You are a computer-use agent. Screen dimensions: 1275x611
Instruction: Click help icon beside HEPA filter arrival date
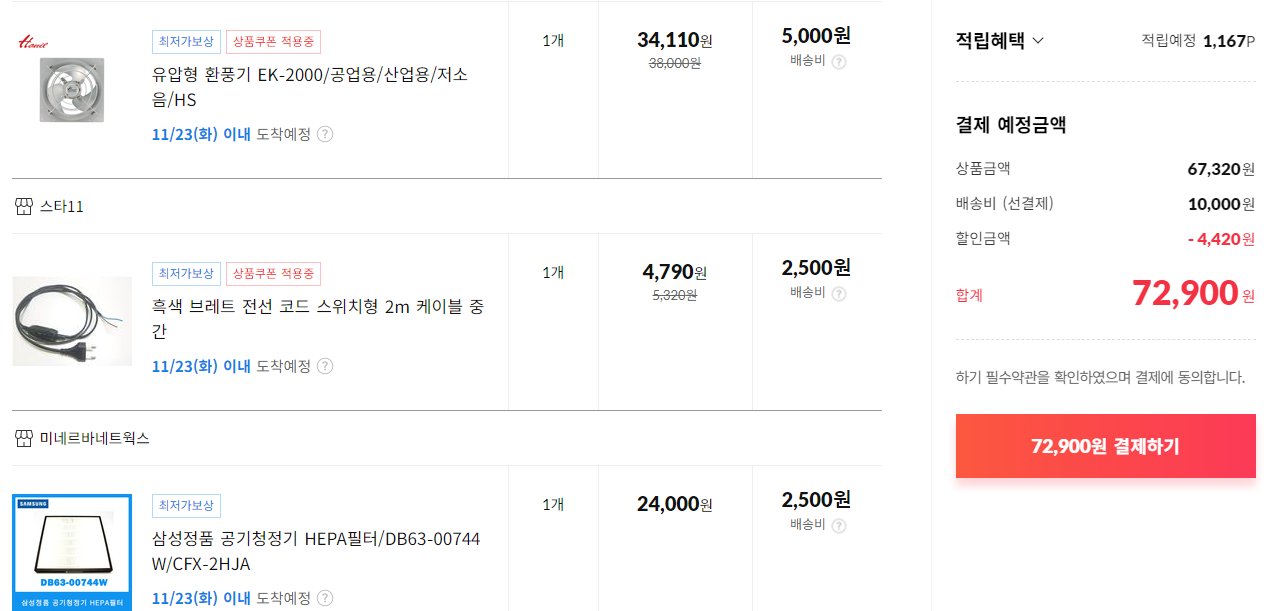(x=325, y=598)
